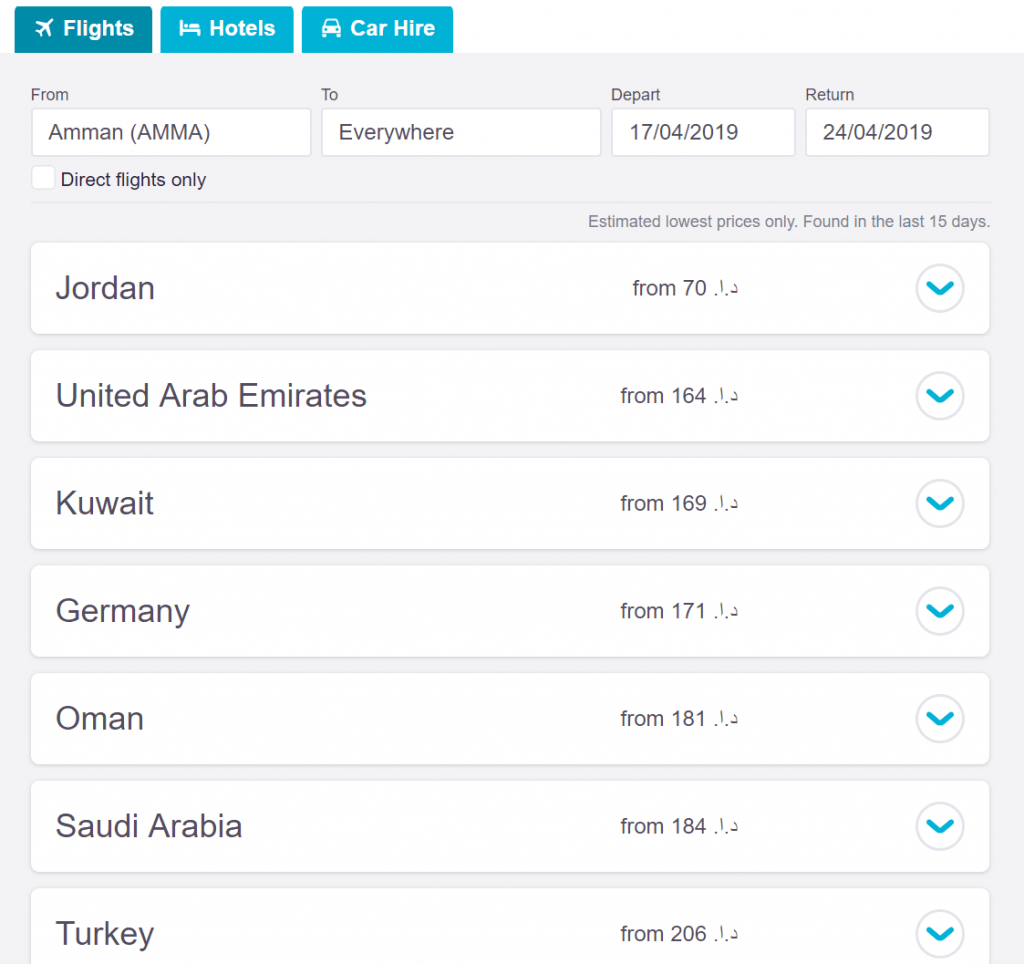Click the chevron icon beside Turkey
The width and height of the screenshot is (1024, 964).
(940, 934)
